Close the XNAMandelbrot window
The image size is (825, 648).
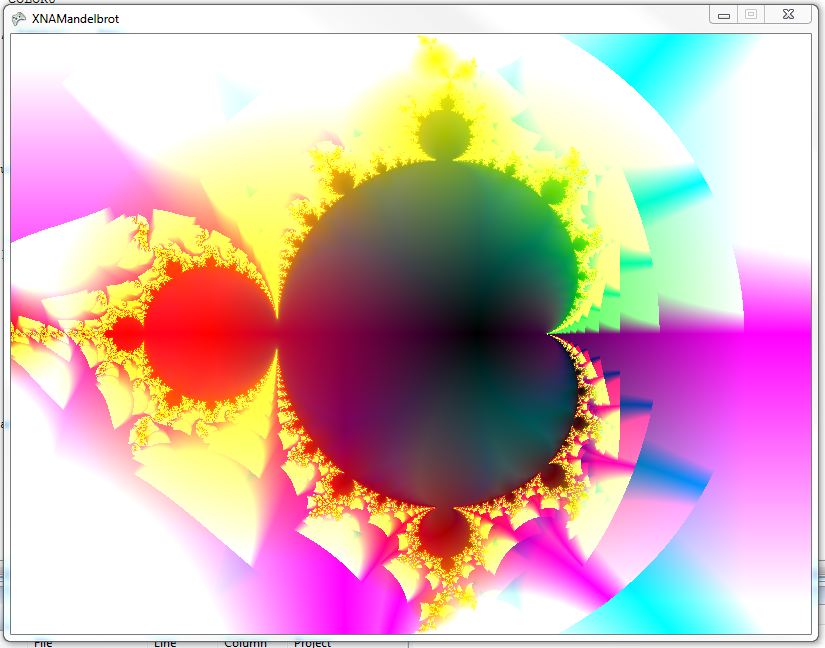[x=788, y=14]
